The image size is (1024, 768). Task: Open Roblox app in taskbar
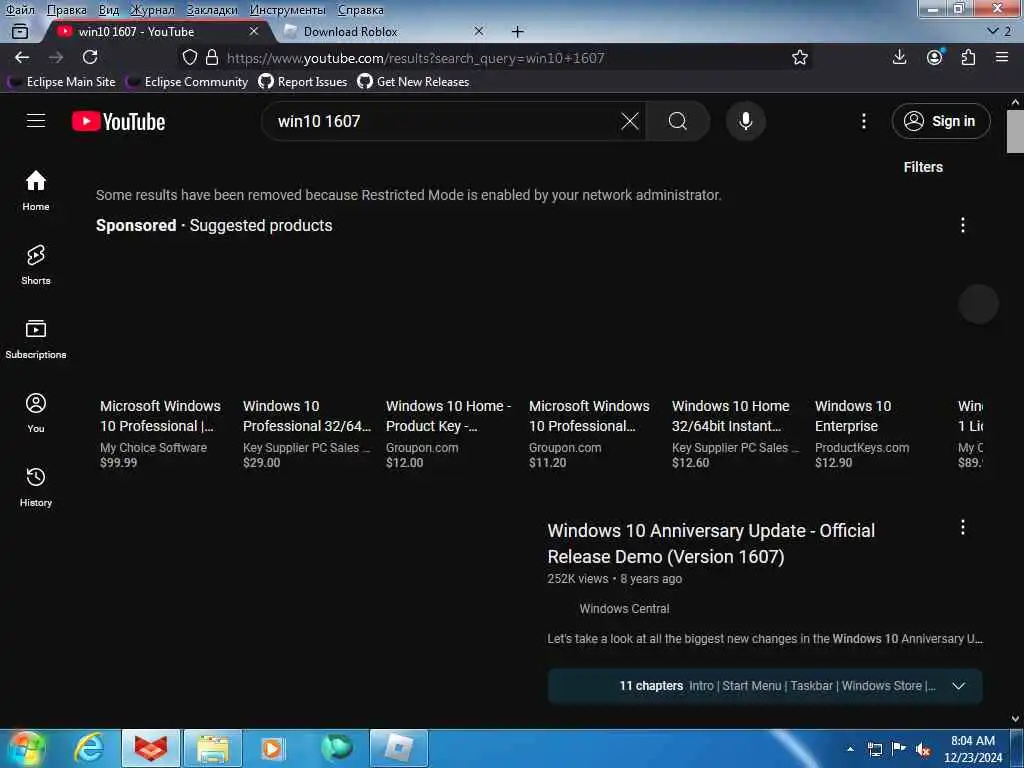[x=399, y=748]
